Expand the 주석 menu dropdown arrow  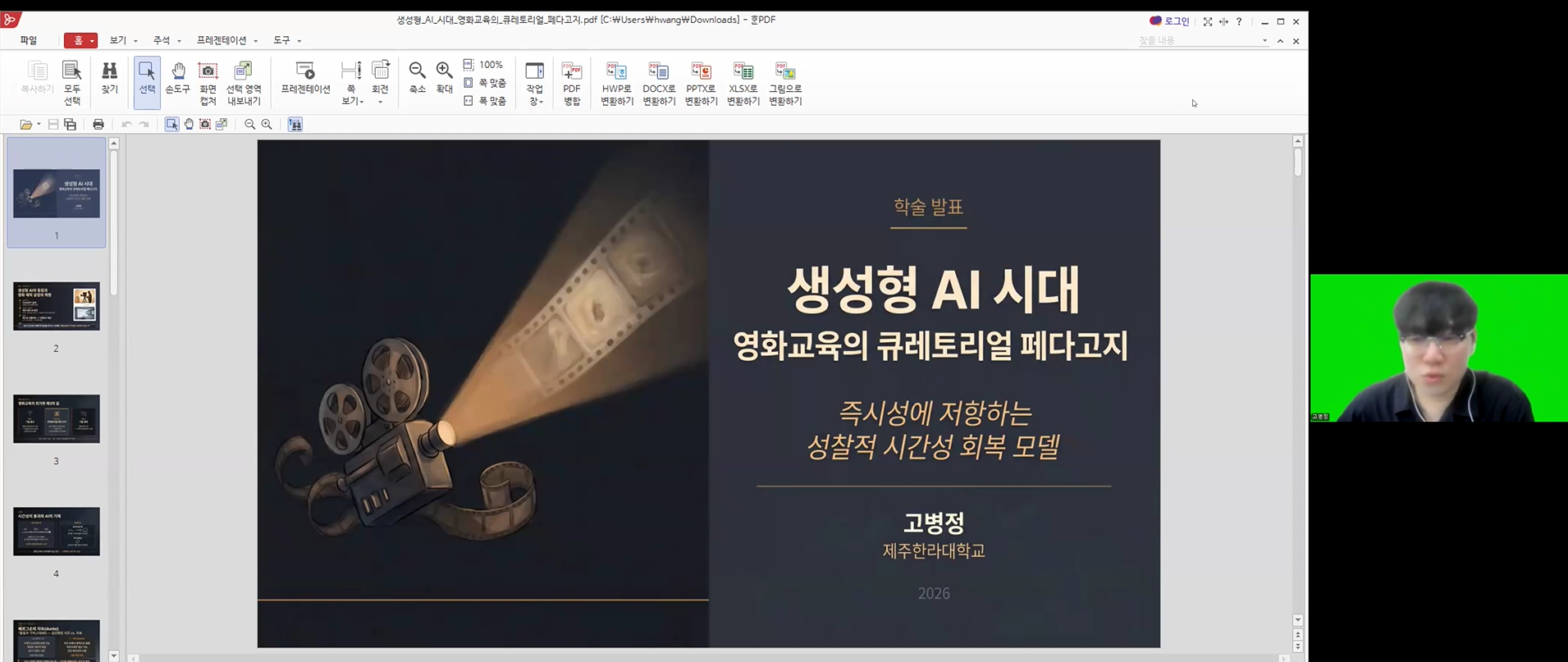179,41
